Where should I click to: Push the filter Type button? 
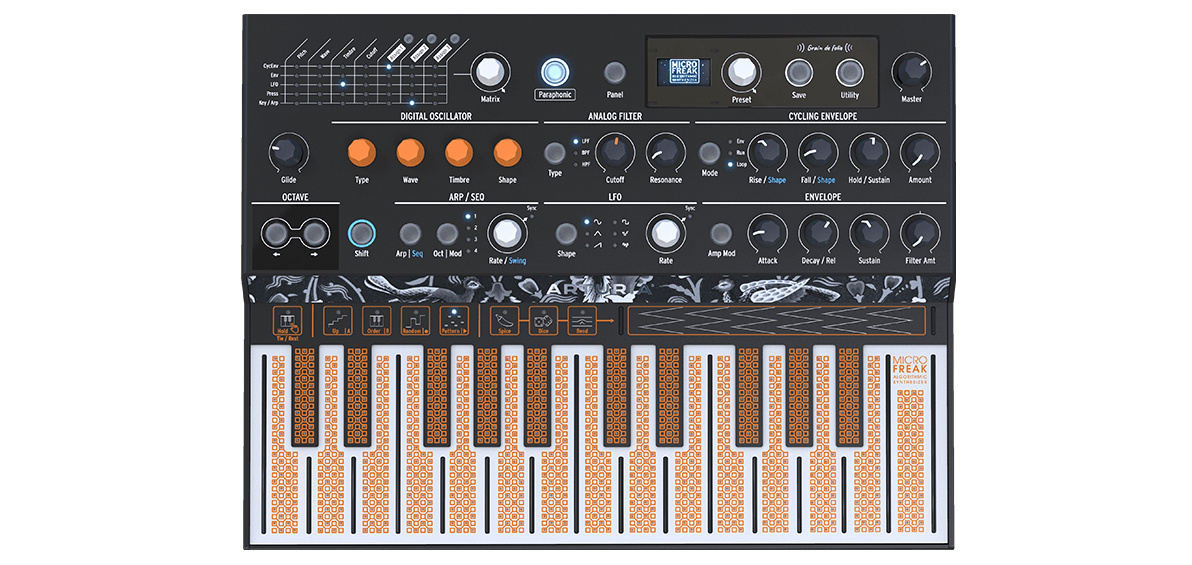[x=554, y=153]
